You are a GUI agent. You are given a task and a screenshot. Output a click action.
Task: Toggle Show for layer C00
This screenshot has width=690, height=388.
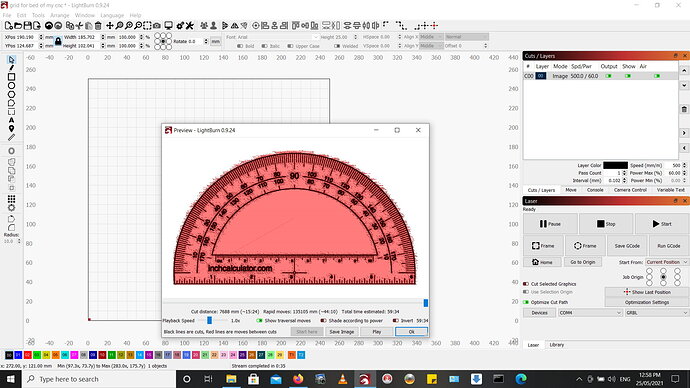628,76
